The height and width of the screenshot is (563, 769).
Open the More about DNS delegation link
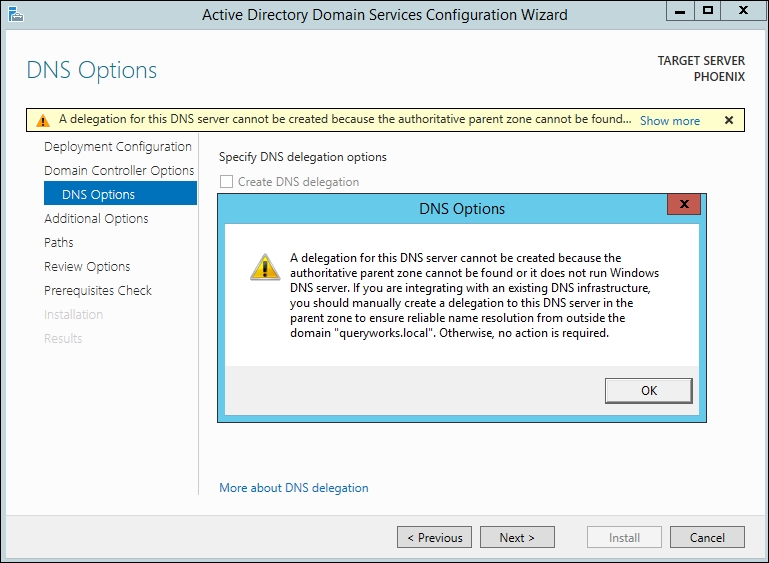294,488
